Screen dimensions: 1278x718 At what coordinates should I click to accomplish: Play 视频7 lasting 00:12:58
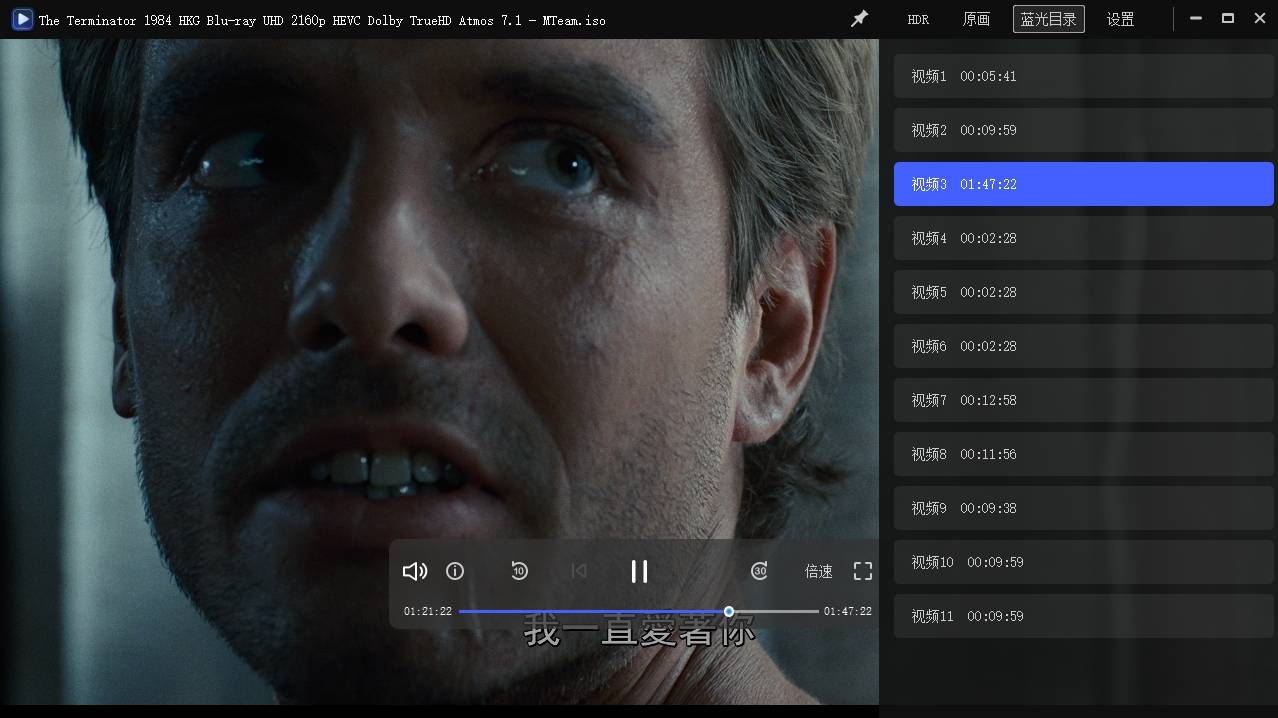pyautogui.click(x=1083, y=400)
